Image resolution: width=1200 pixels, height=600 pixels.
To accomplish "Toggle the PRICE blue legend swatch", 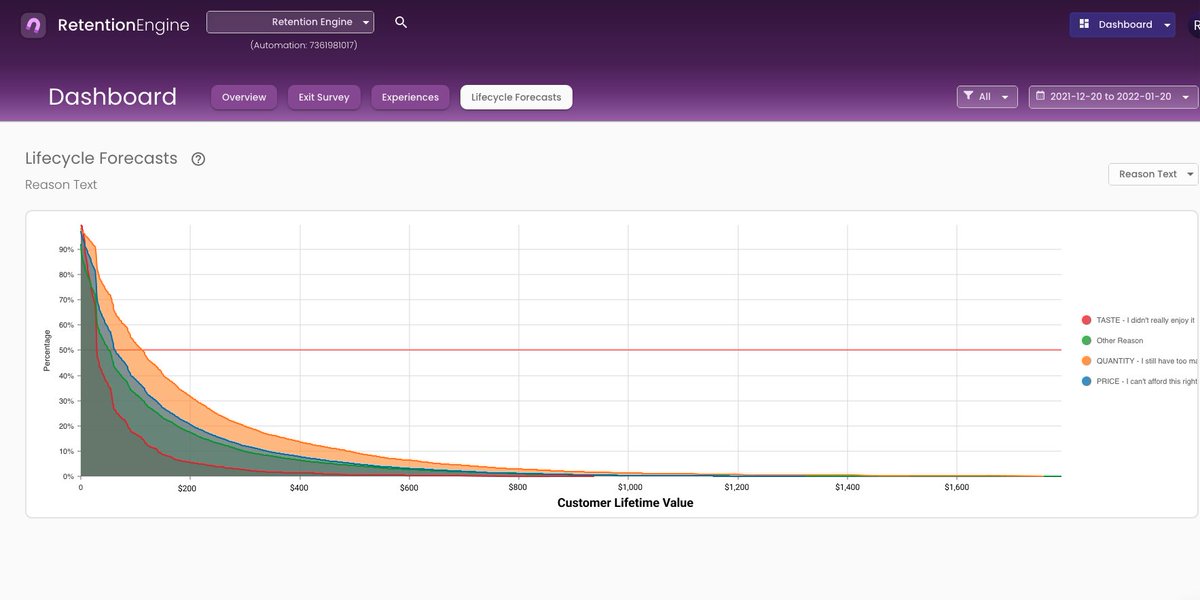I will (1086, 382).
